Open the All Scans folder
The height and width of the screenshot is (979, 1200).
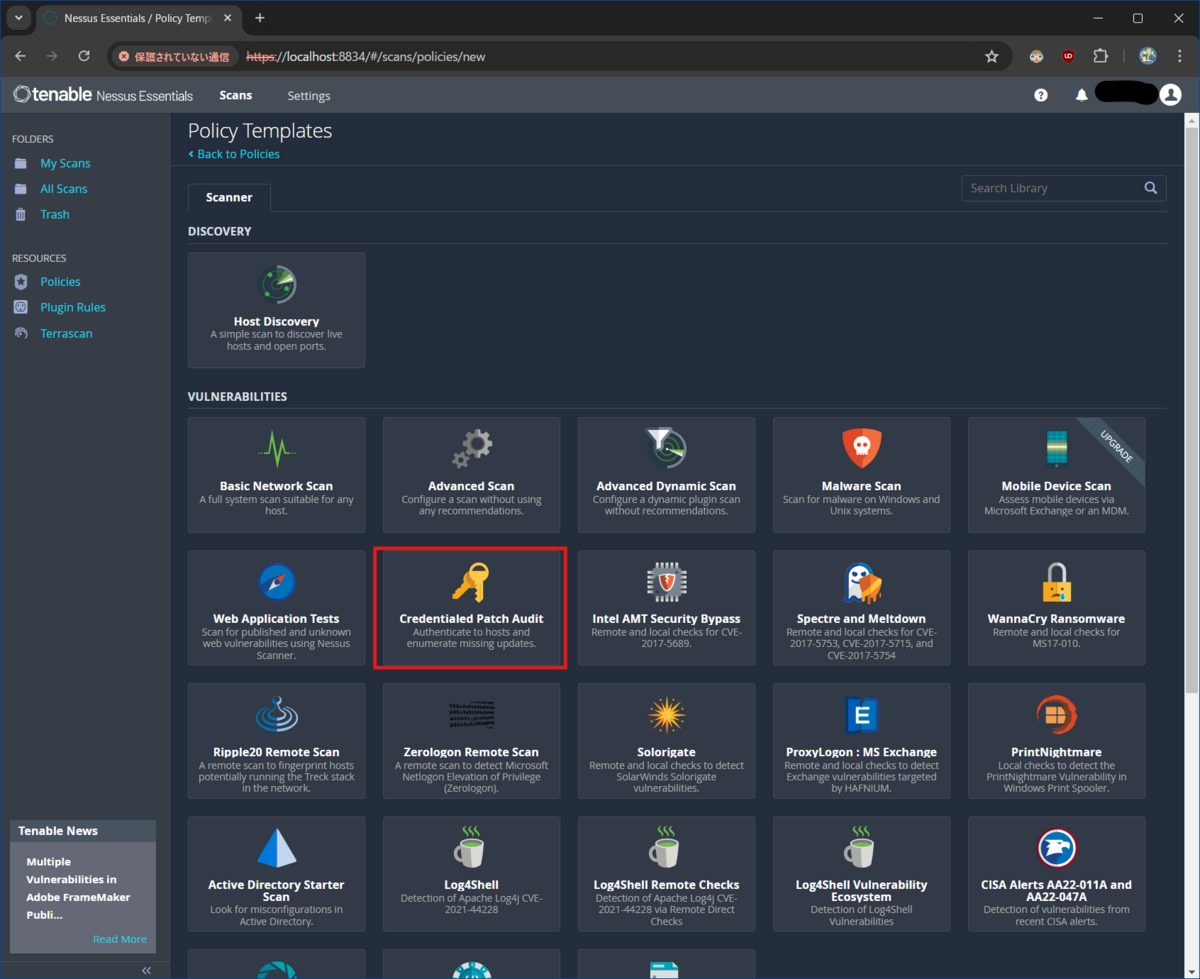click(x=64, y=189)
